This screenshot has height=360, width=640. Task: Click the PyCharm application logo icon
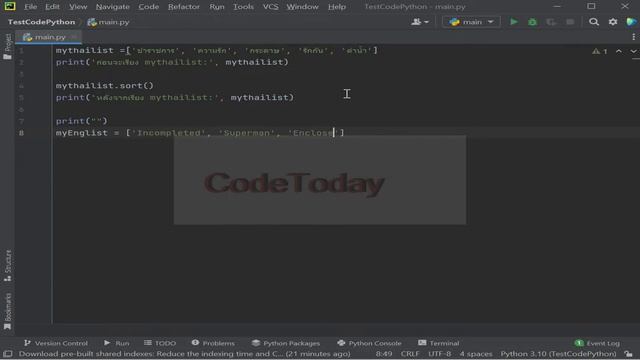coord(10,6)
